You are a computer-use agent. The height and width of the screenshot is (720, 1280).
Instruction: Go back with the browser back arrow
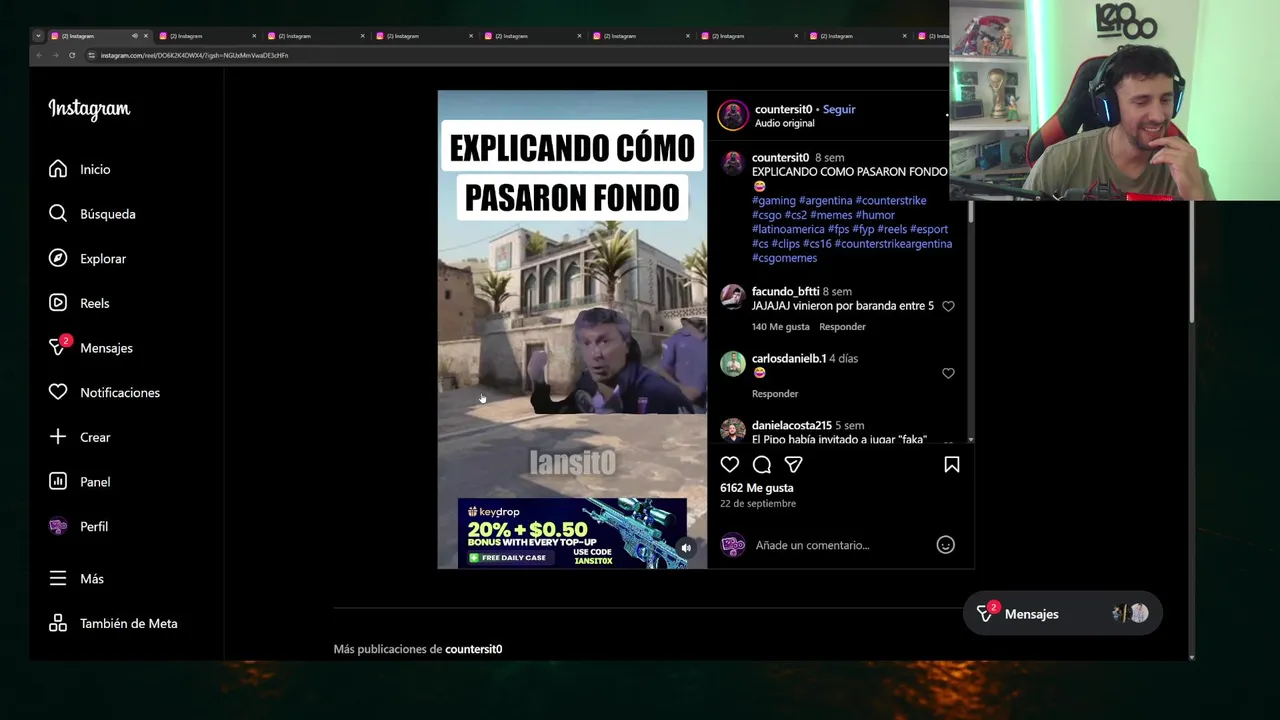click(x=39, y=55)
